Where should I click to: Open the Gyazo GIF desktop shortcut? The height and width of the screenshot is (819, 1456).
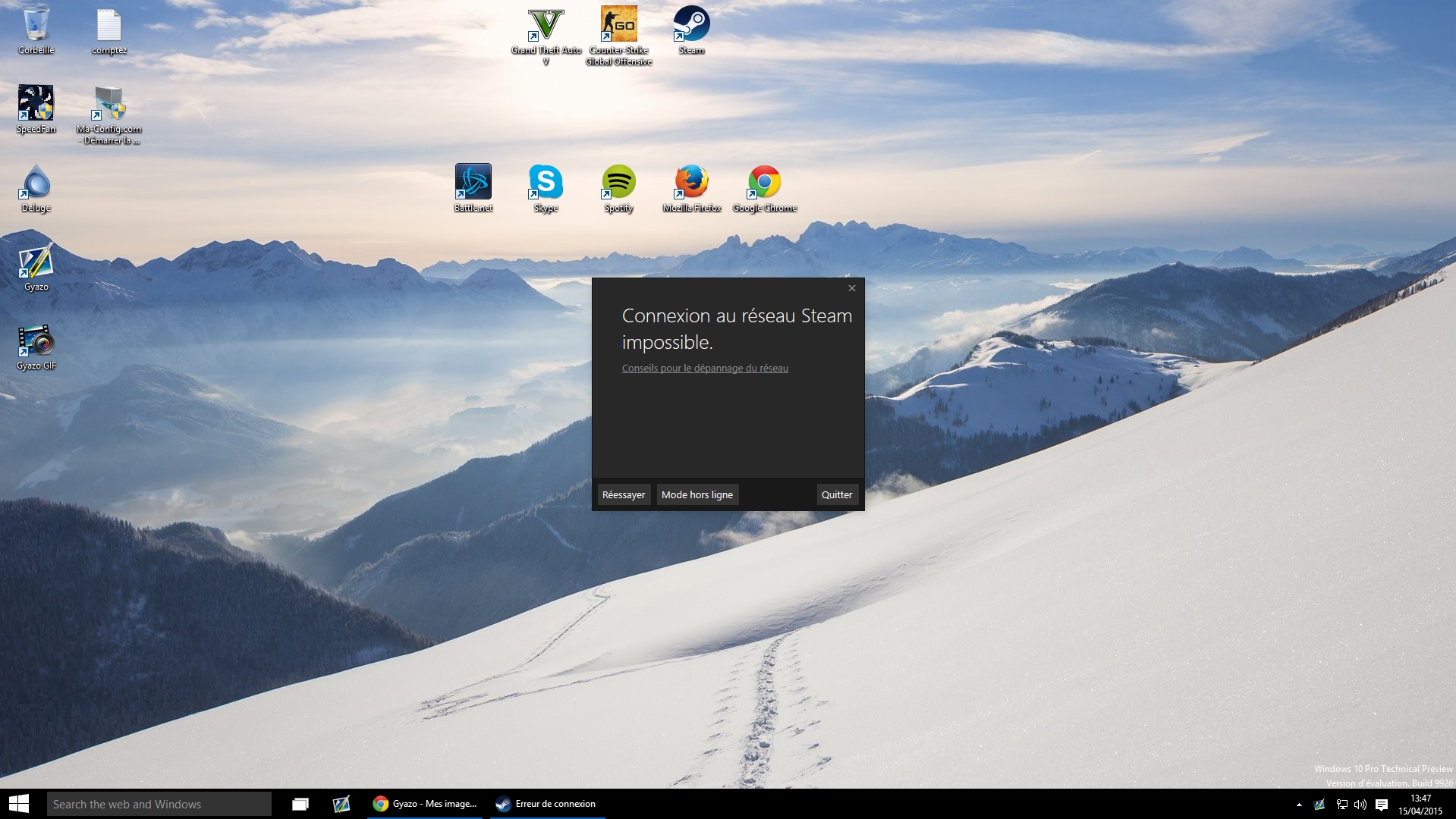click(x=36, y=347)
